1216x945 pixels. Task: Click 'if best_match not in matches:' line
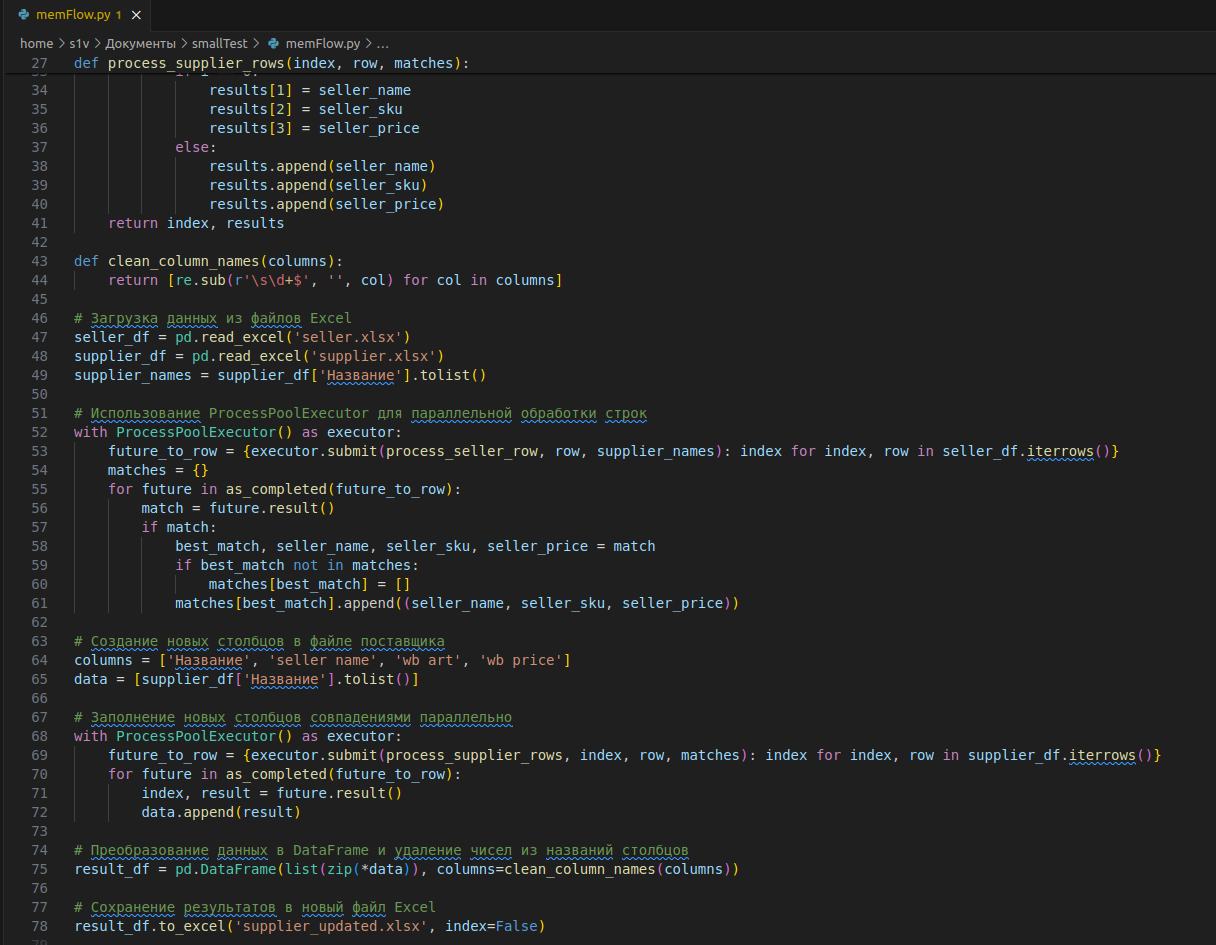[297, 565]
